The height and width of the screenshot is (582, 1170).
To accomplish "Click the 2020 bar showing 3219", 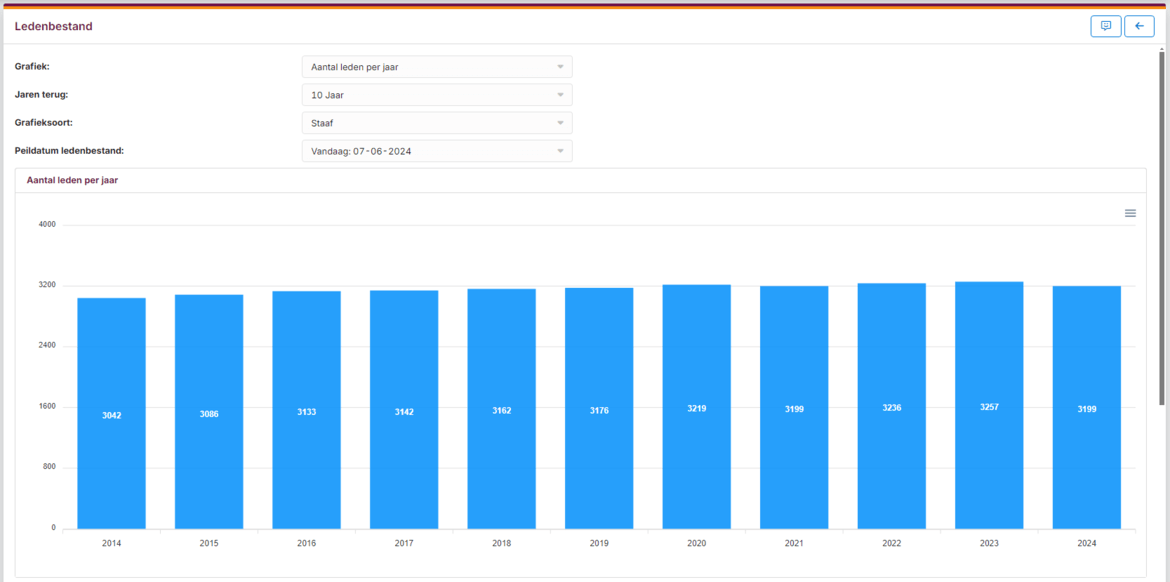I will (697, 407).
